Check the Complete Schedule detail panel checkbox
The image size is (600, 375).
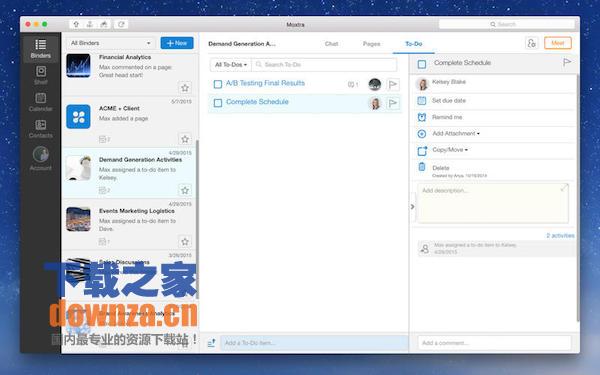pos(422,64)
